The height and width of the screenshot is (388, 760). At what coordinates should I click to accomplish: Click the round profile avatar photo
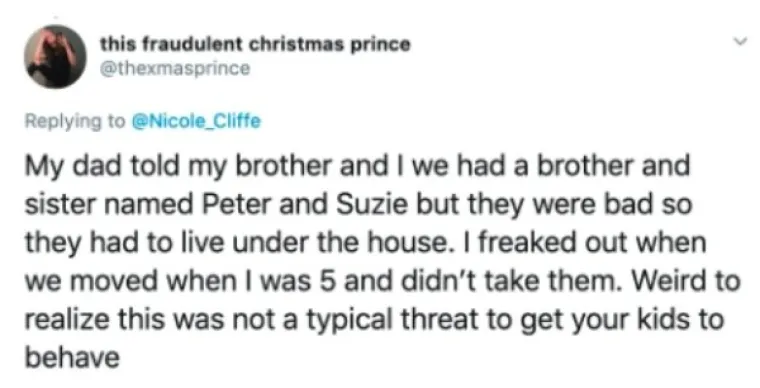tap(55, 56)
